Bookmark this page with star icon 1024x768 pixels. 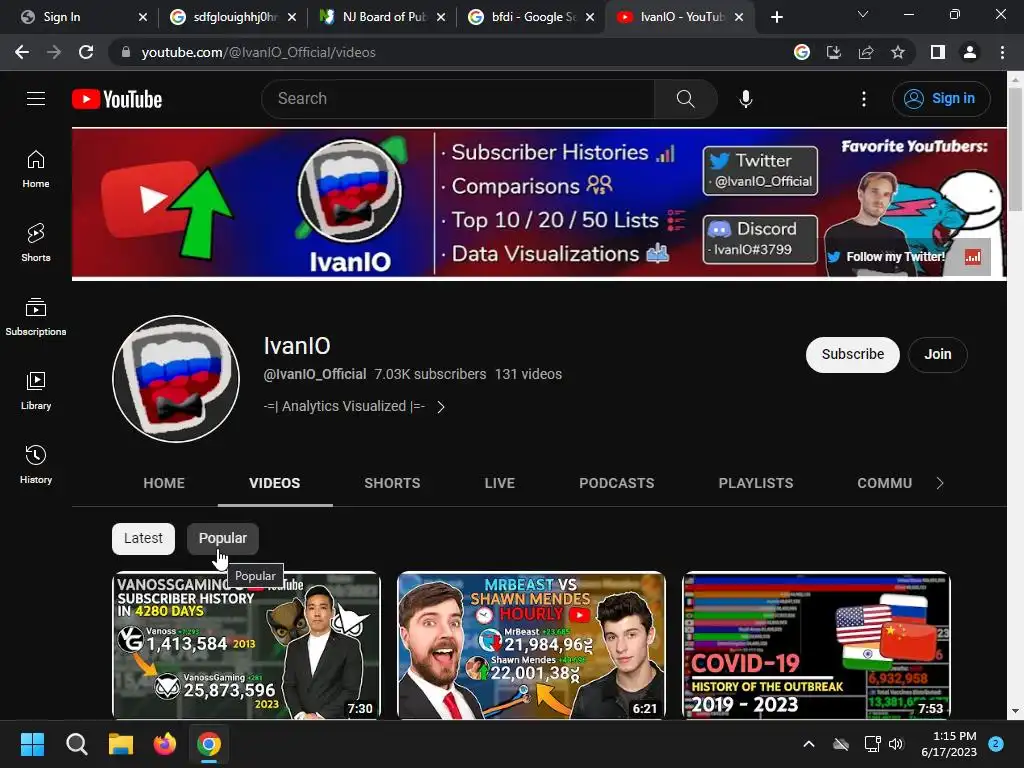point(898,52)
